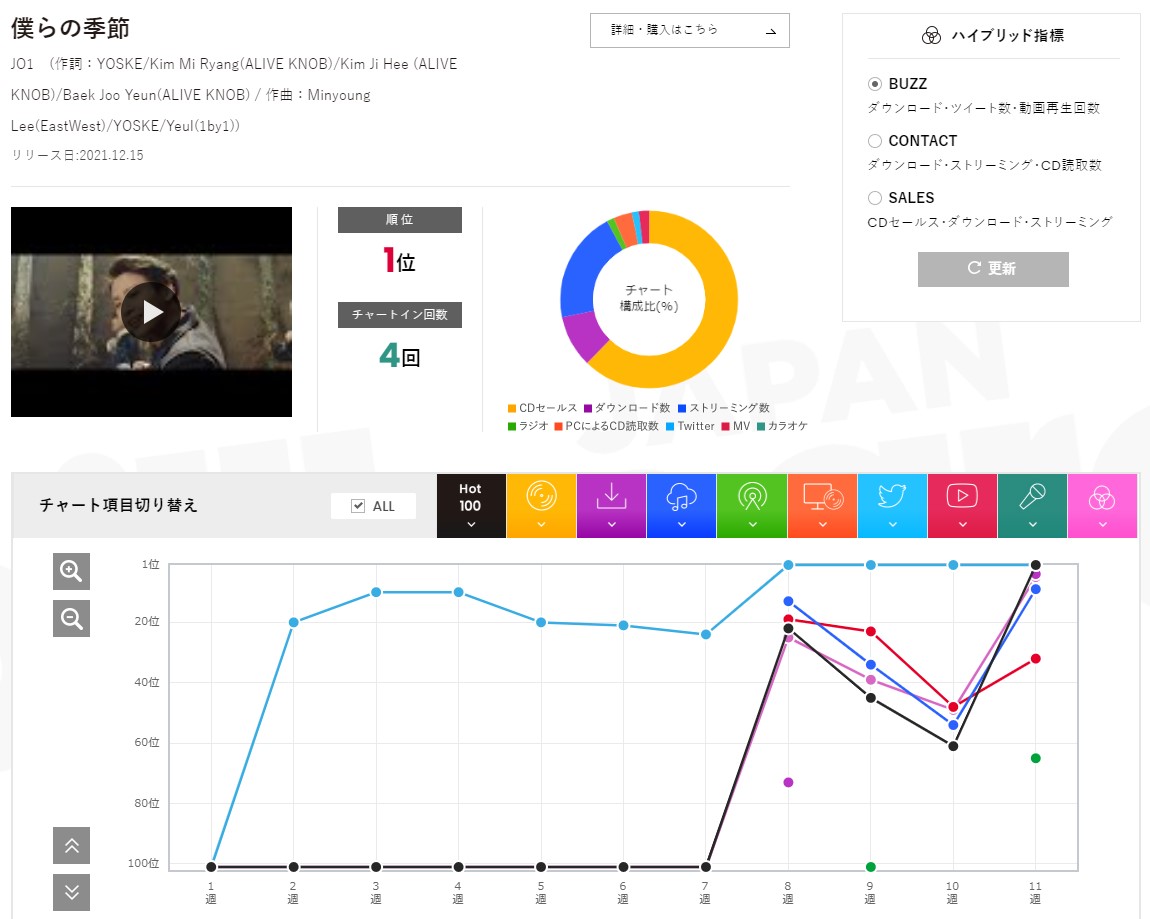Play the 僕らの季節 music video
The height and width of the screenshot is (919, 1150).
(151, 312)
